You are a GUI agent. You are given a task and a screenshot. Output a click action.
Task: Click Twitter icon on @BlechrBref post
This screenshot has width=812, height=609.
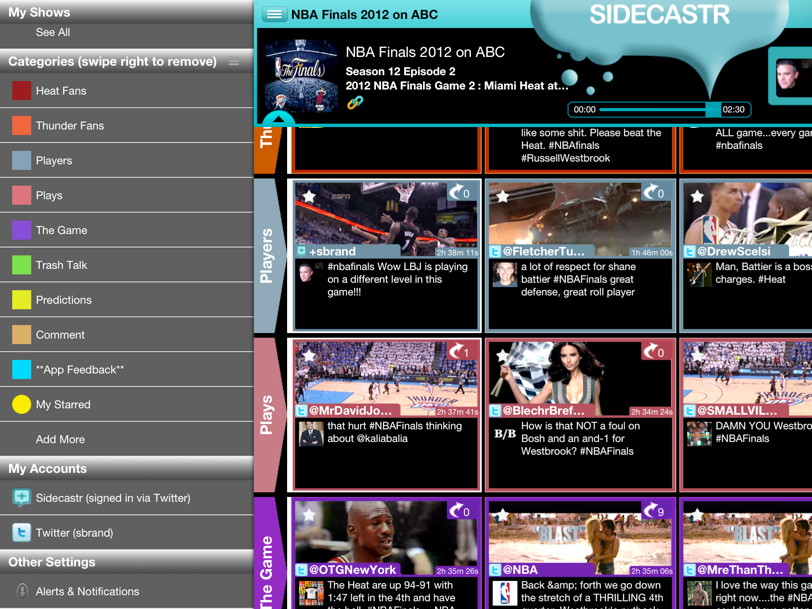(x=496, y=411)
